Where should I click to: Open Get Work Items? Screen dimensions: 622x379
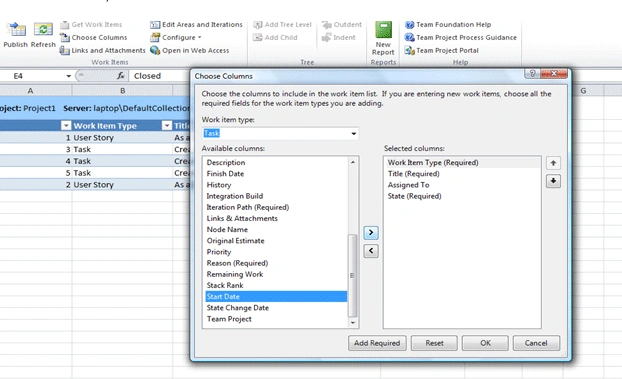(x=91, y=25)
